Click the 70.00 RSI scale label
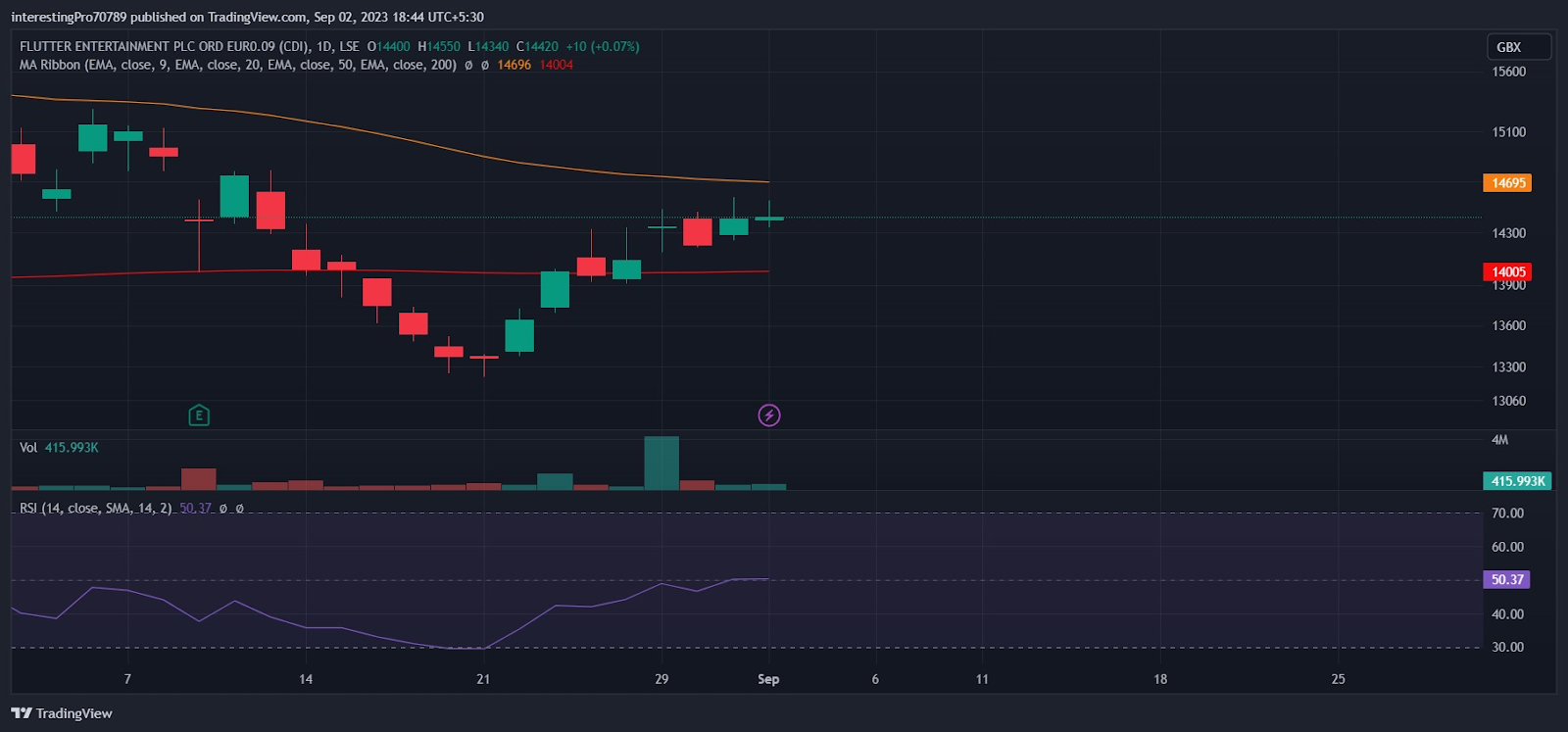The image size is (1568, 732). 1507,513
